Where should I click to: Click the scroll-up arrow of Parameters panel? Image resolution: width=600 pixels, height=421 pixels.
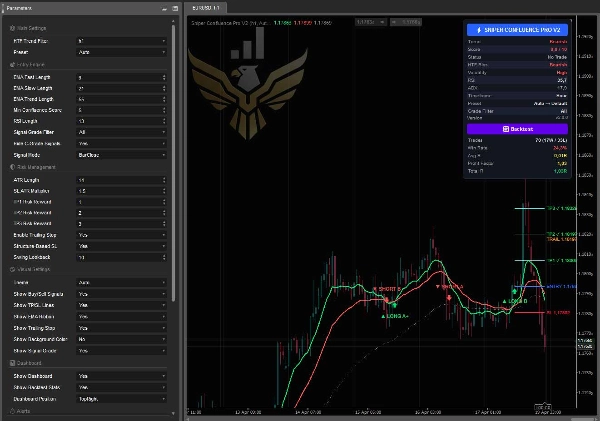click(x=173, y=21)
